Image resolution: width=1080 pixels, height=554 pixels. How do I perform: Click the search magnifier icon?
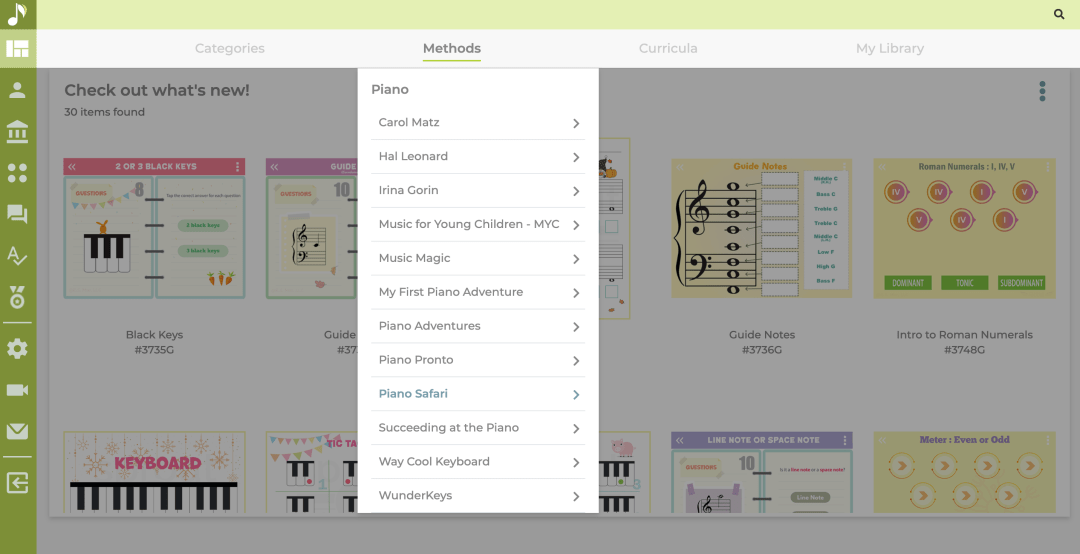[1059, 14]
